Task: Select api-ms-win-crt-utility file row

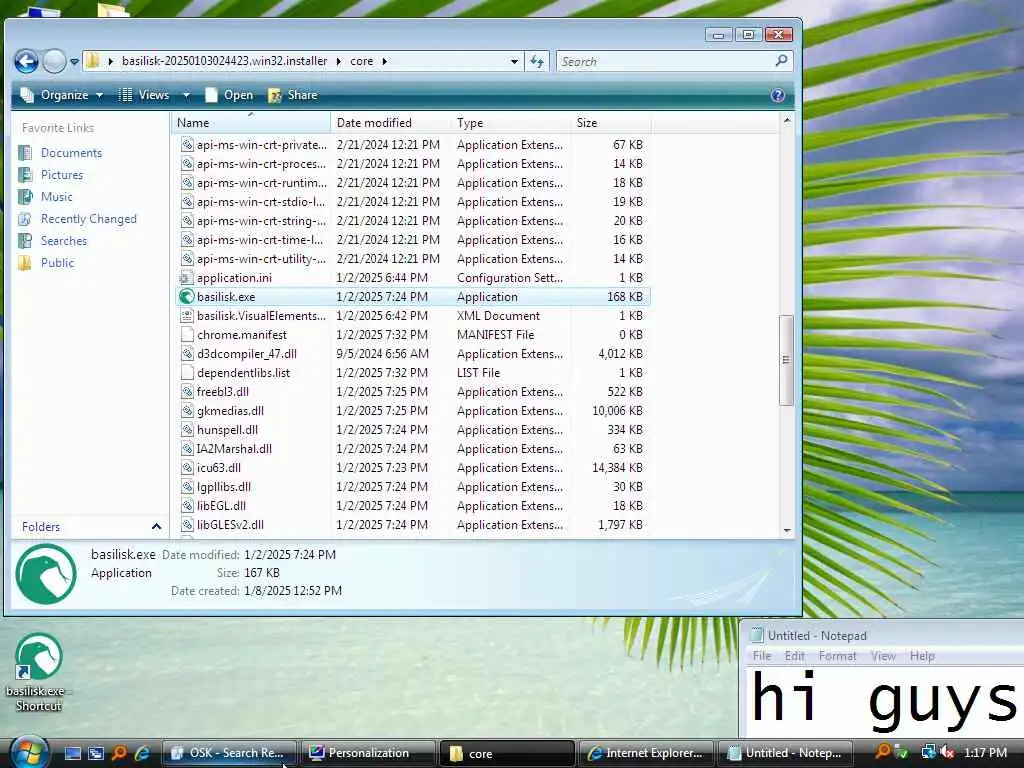Action: (x=413, y=259)
